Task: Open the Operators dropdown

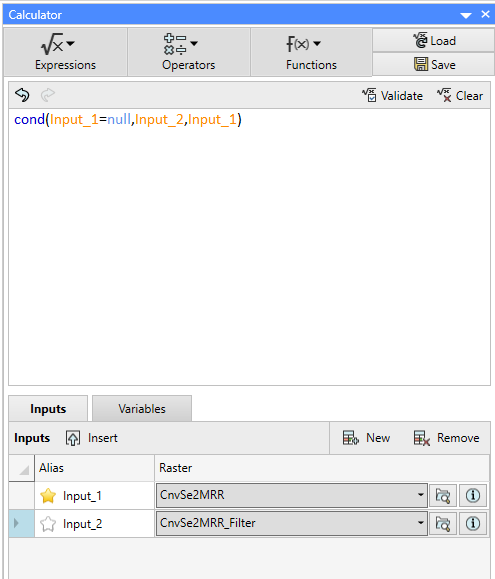Action: tap(189, 52)
